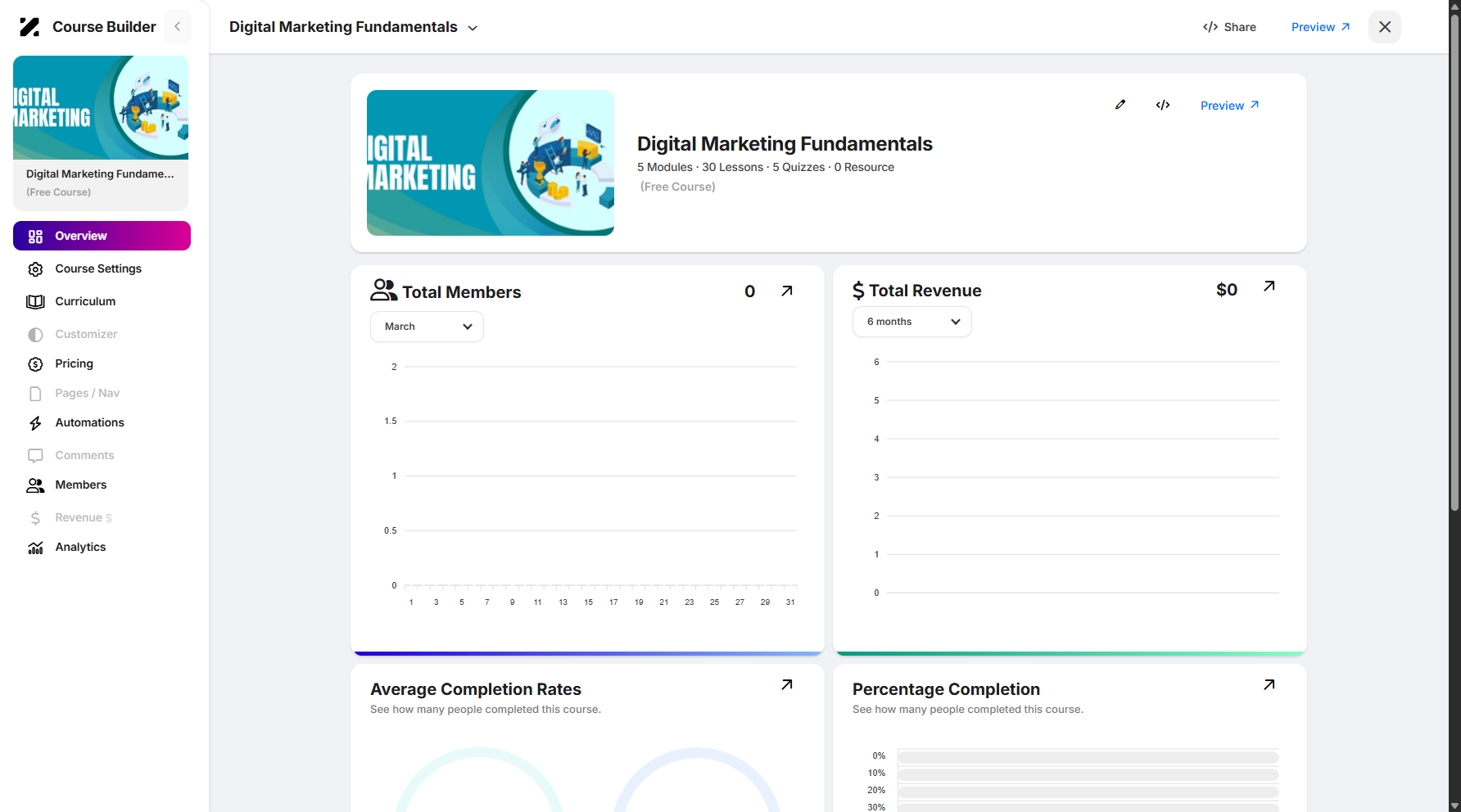The image size is (1461, 812).
Task: Click the main course banner image
Action: point(491,163)
